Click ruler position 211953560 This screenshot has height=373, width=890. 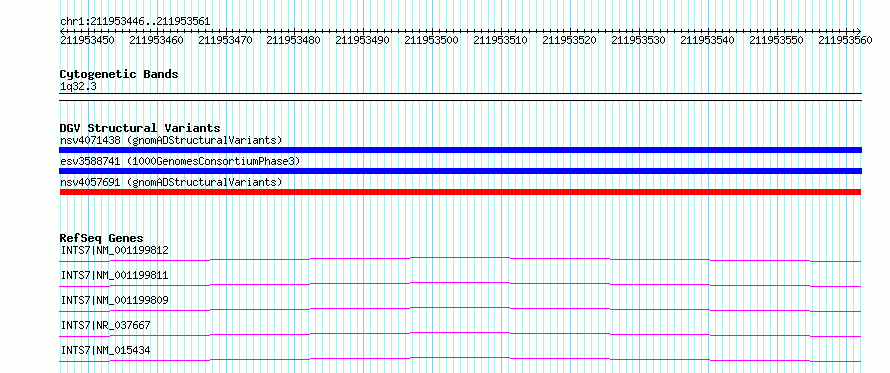point(846,40)
